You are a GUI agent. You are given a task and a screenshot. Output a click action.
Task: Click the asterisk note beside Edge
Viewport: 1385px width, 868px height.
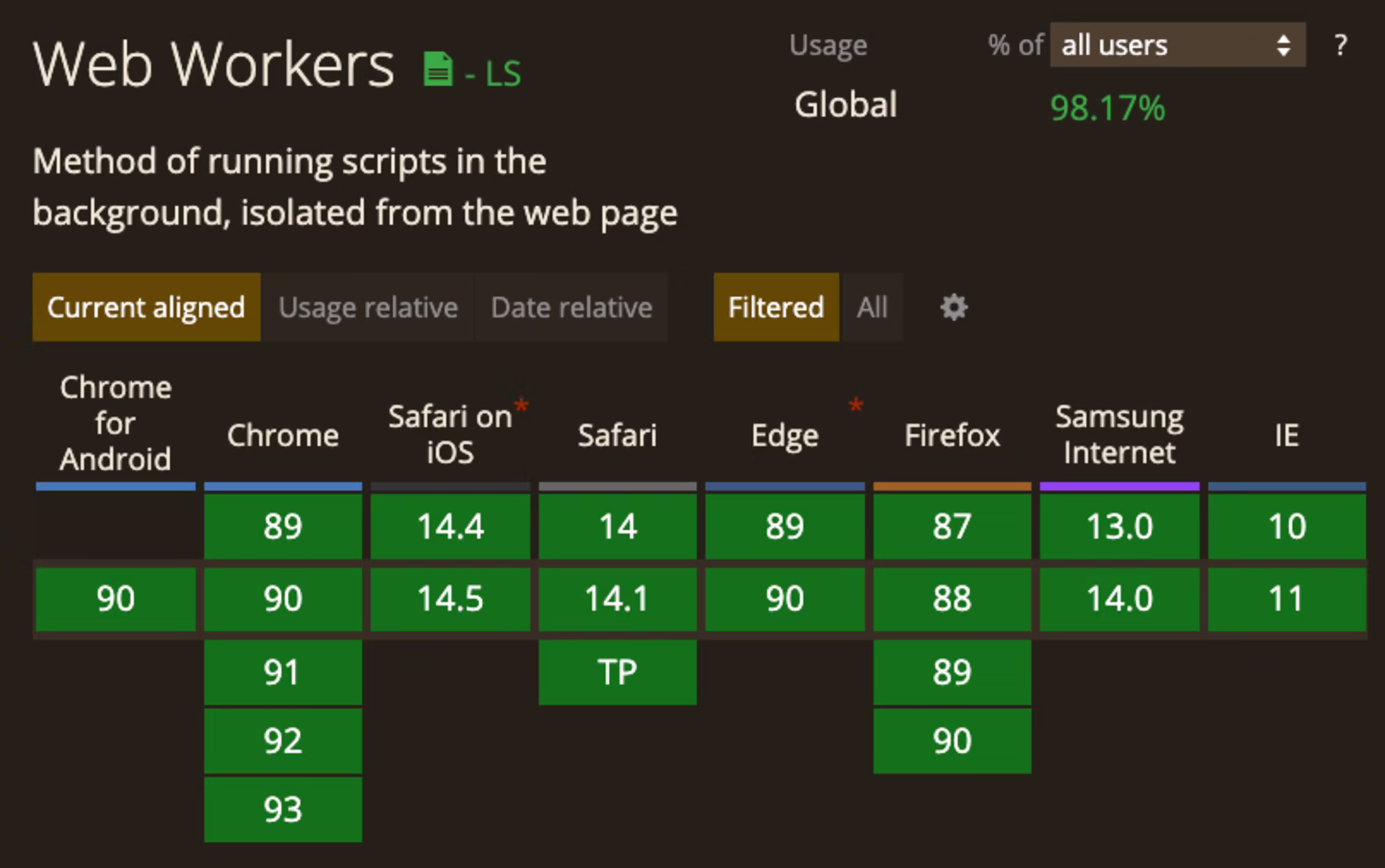tap(856, 405)
